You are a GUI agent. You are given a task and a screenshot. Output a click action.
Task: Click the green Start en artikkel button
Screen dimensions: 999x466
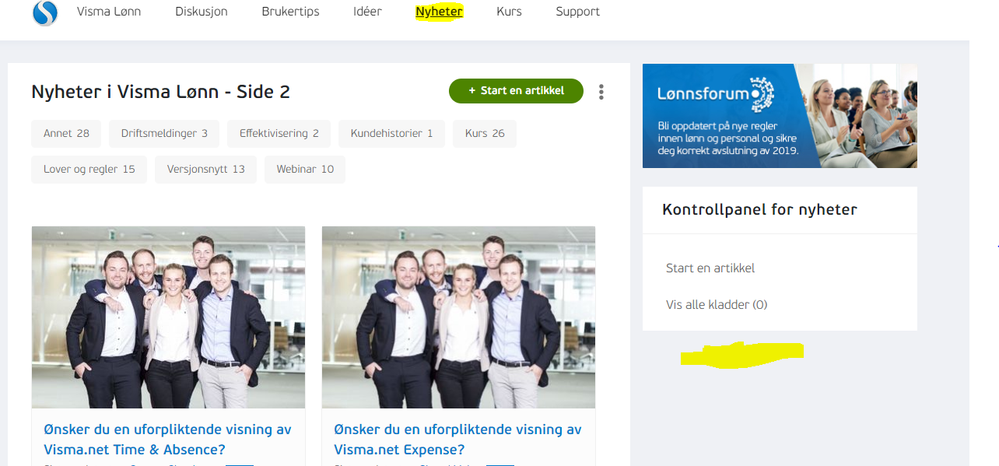(x=516, y=91)
